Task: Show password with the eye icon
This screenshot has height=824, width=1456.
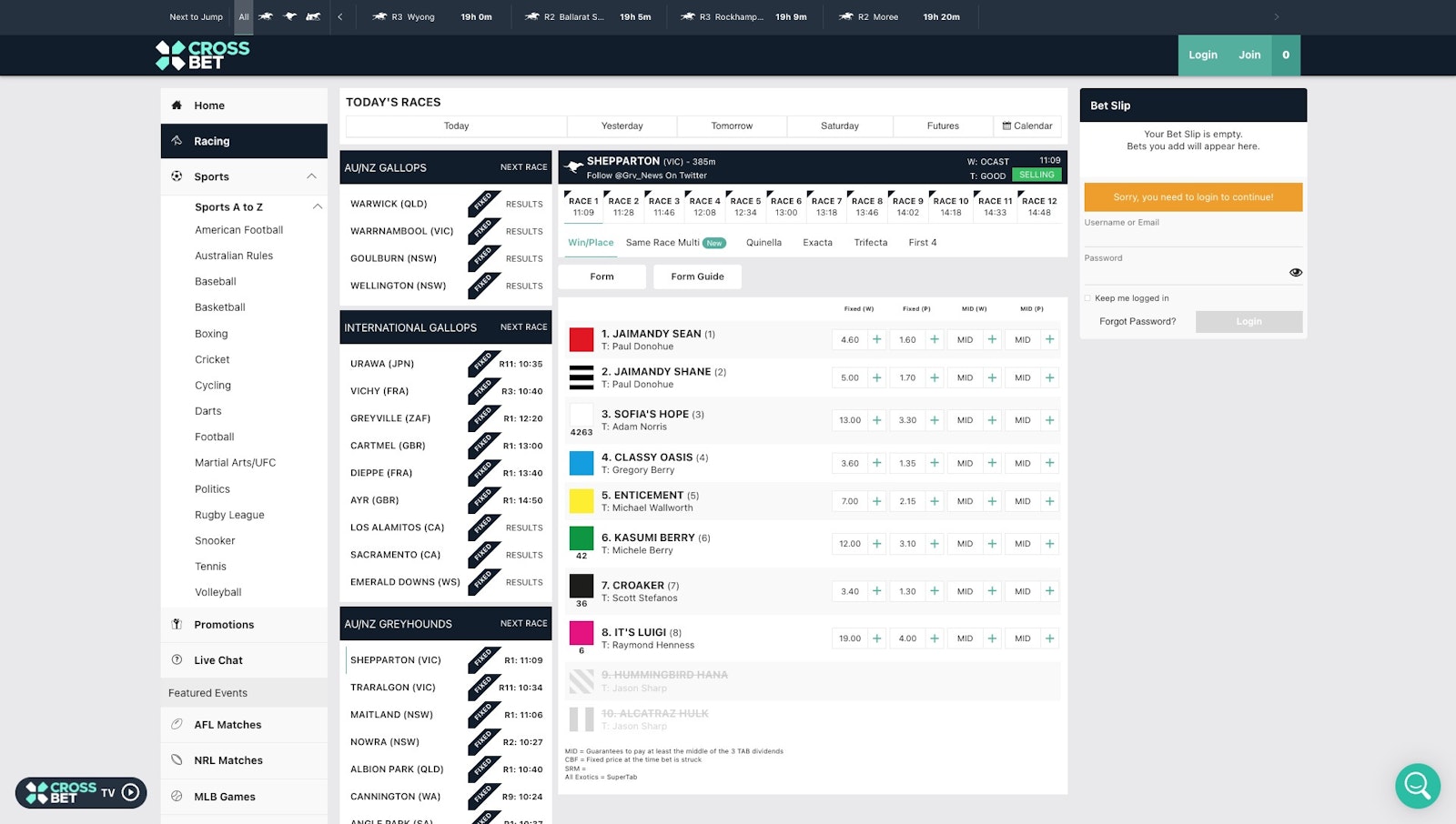Action: 1295,273
